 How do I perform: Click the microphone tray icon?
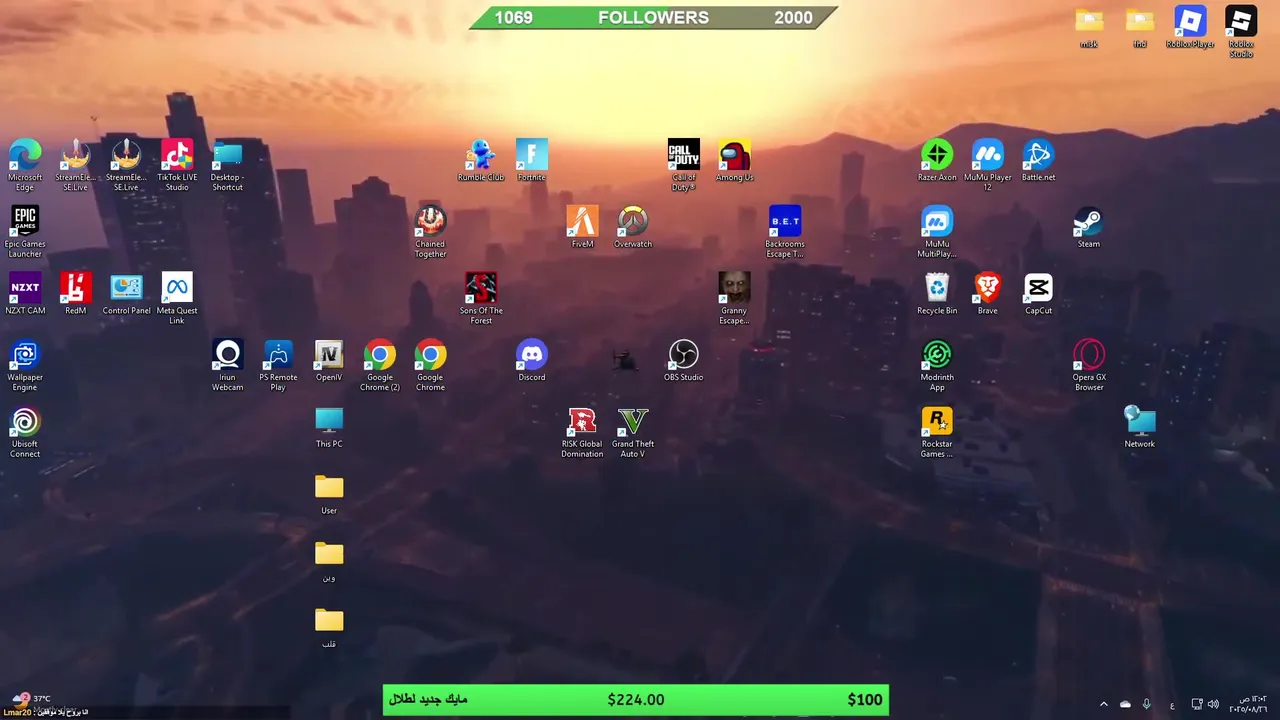click(1146, 704)
